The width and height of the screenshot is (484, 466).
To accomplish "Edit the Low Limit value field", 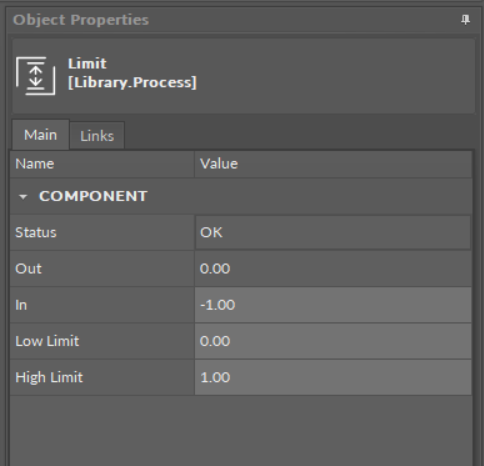I will coord(333,341).
